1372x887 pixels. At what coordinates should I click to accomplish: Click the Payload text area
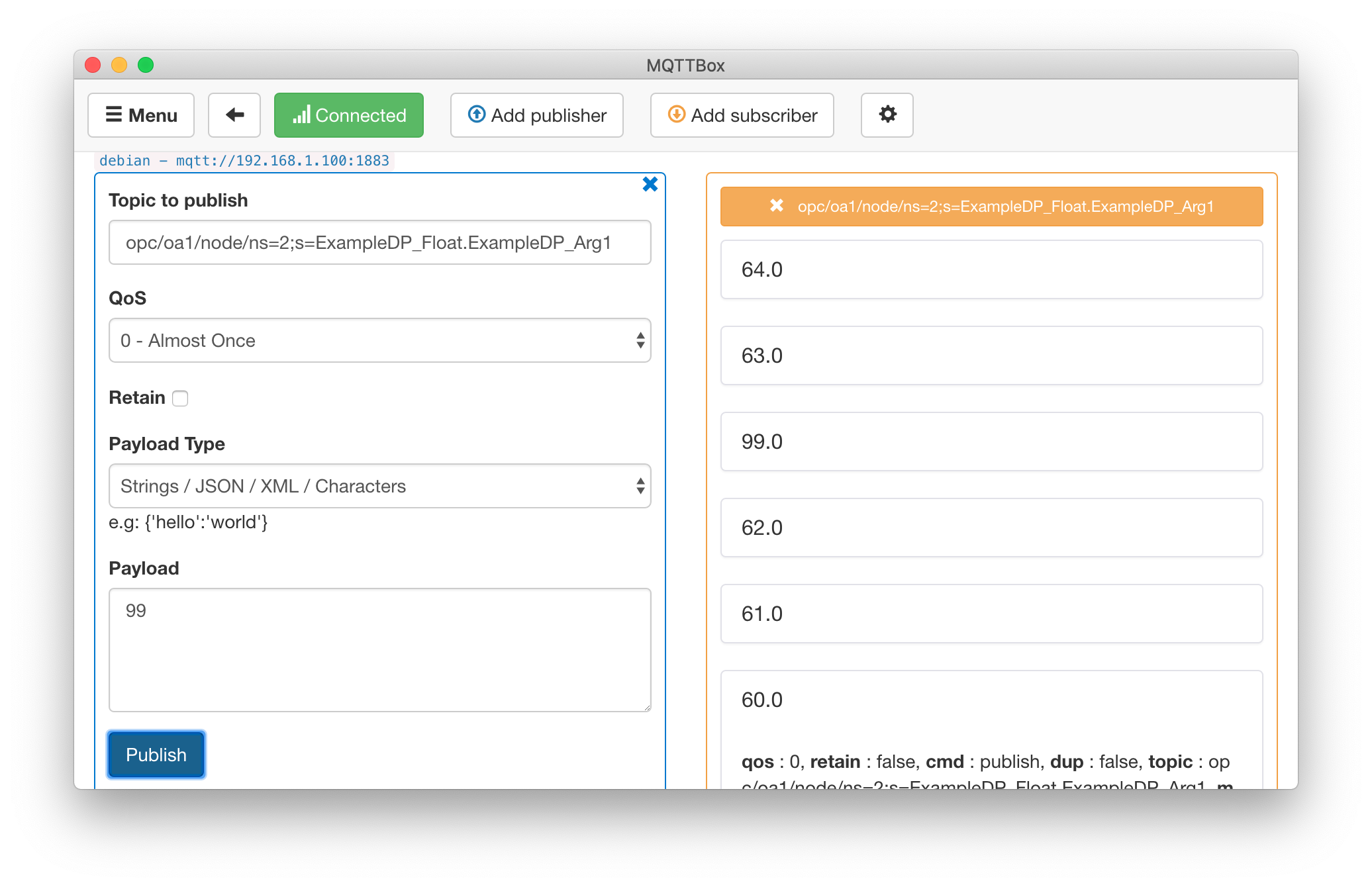[x=380, y=650]
